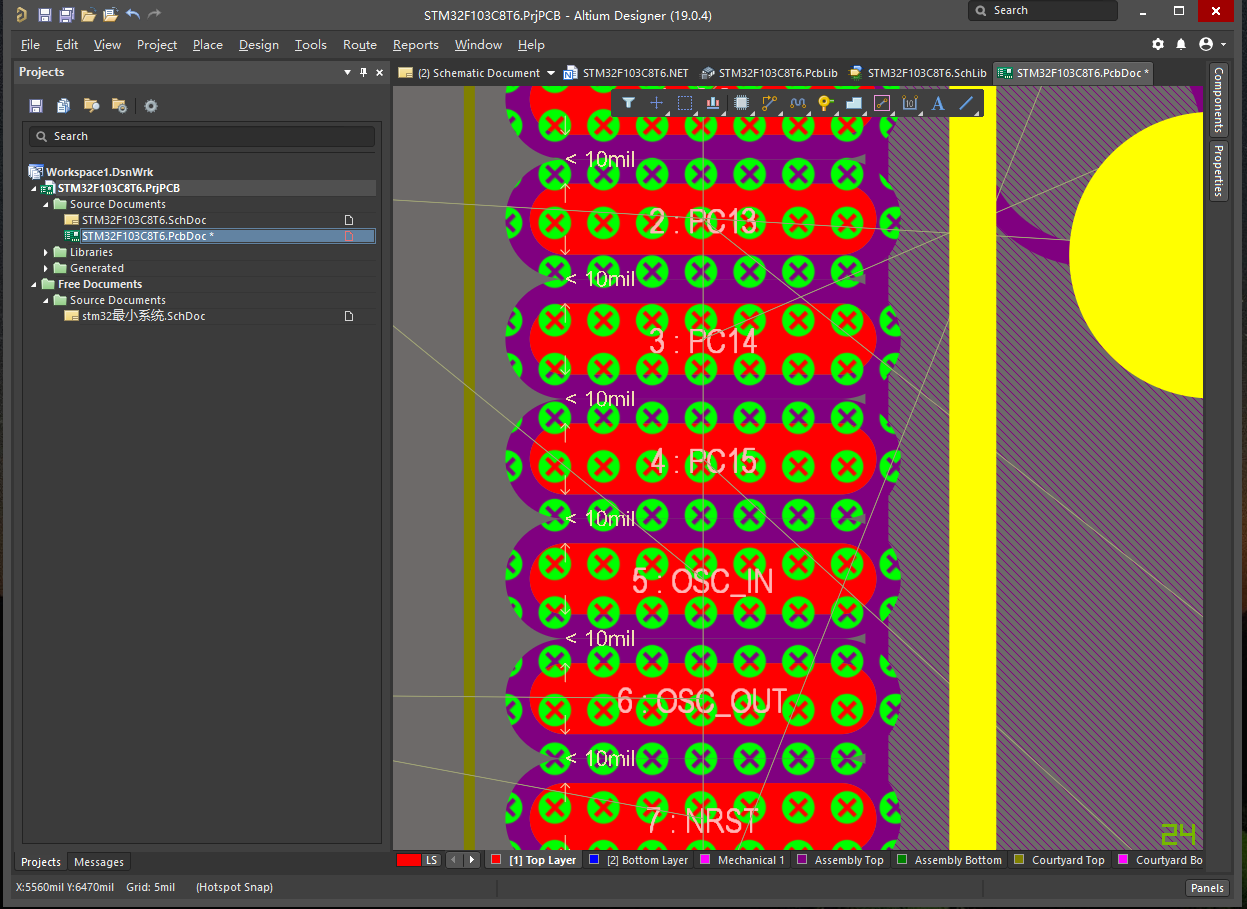Viewport: 1247px width, 909px height.
Task: Click the LS layer set button
Action: (431, 860)
